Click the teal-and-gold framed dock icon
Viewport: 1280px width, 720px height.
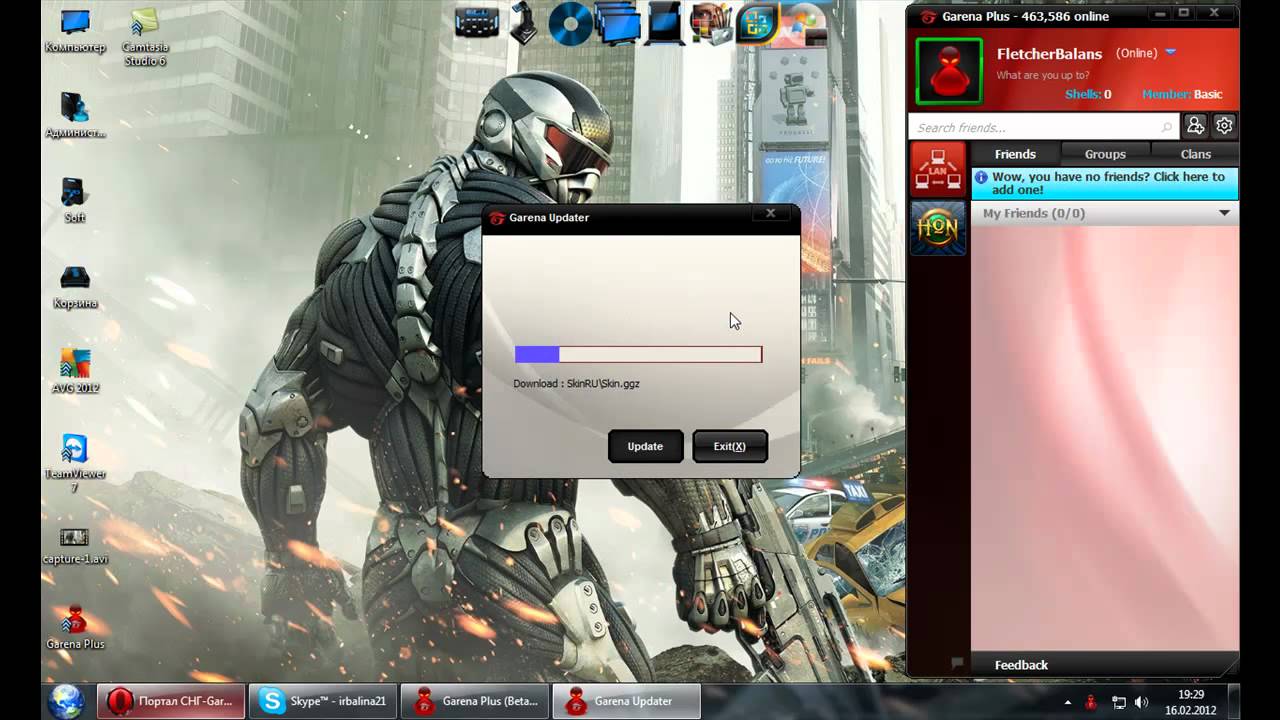pyautogui.click(x=758, y=24)
